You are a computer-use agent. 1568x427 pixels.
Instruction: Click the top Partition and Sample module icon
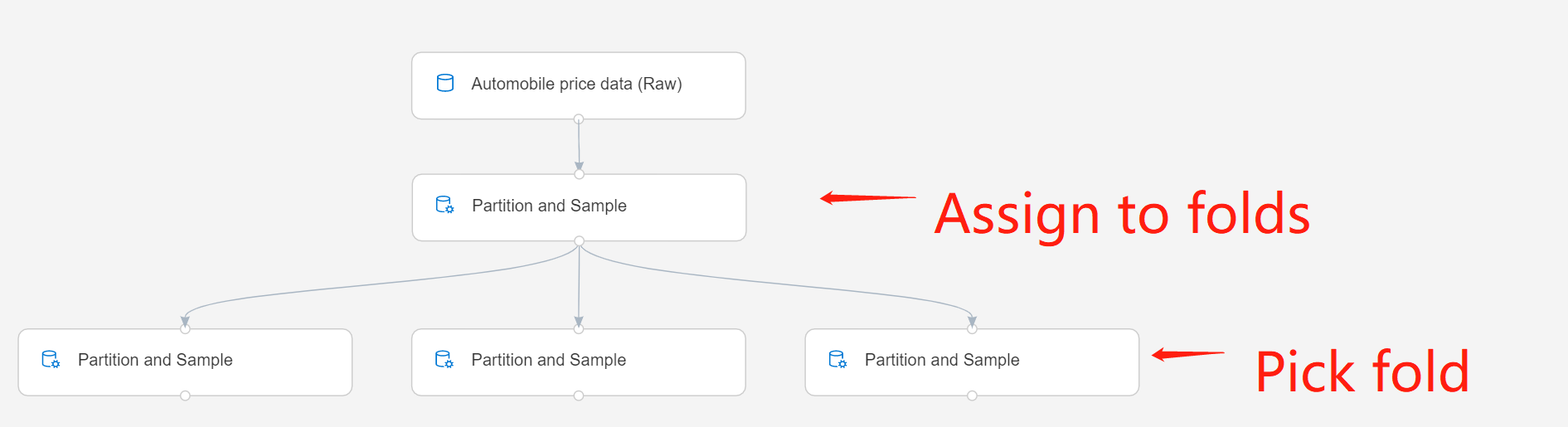tap(444, 205)
